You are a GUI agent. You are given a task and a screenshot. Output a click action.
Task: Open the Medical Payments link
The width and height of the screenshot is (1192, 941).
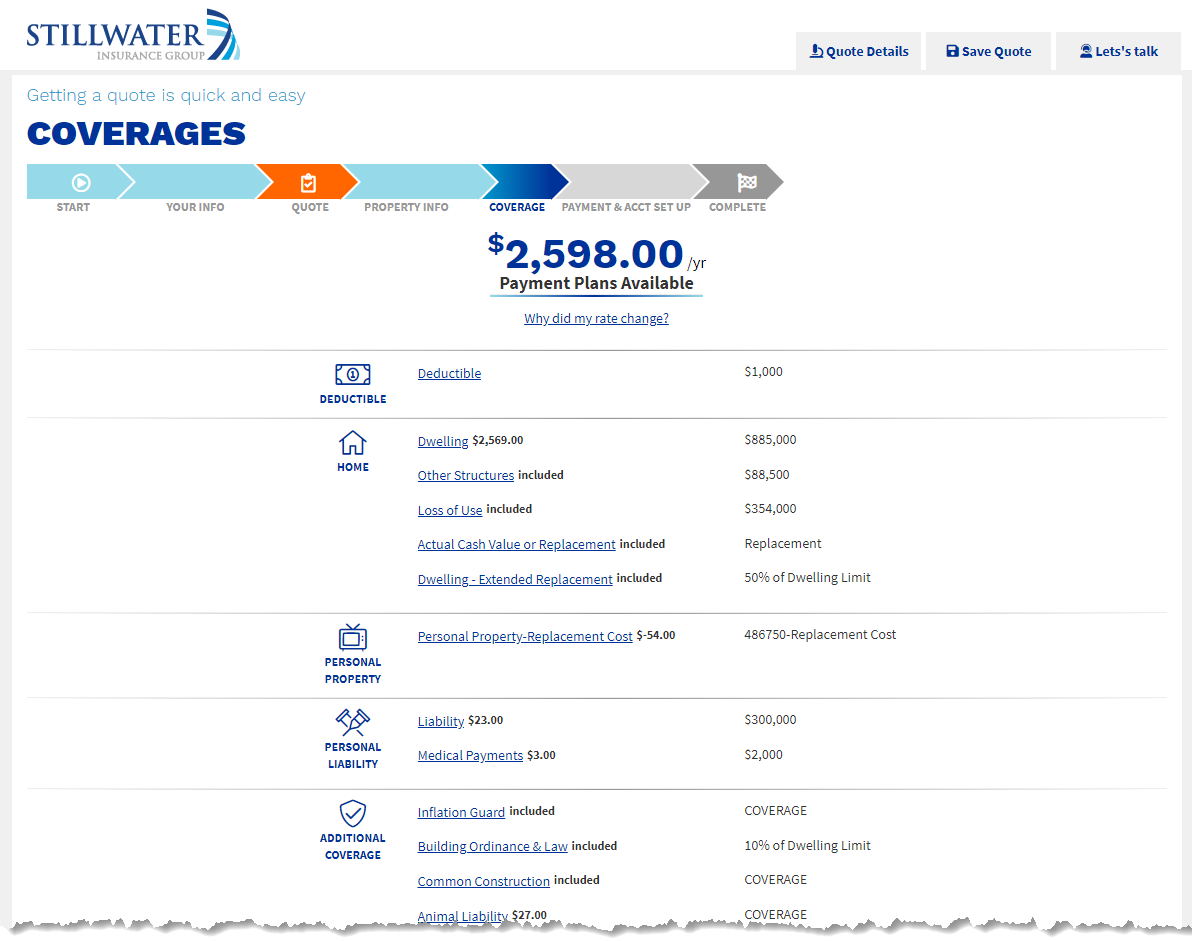tap(470, 756)
